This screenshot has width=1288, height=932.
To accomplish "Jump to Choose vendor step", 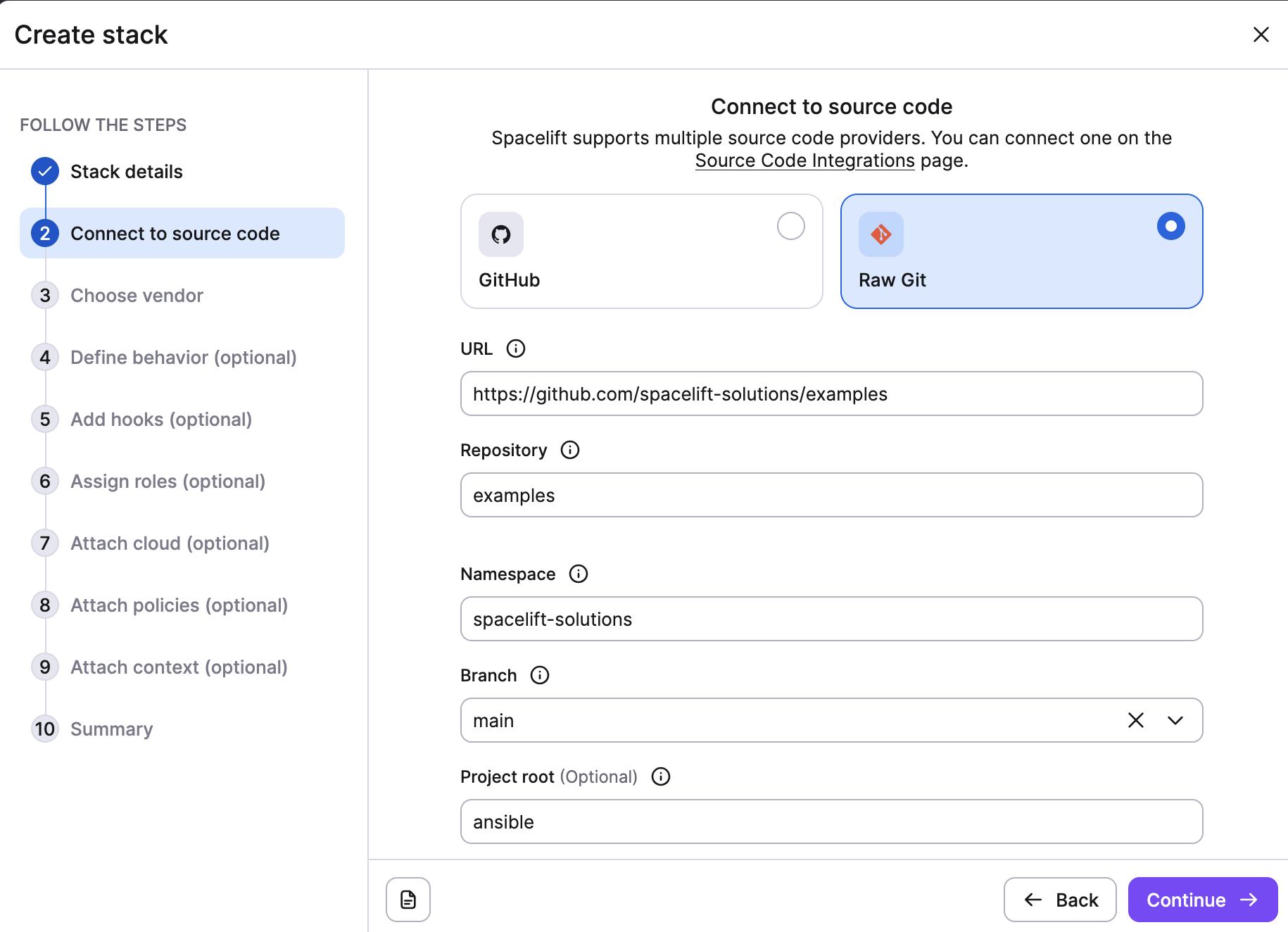I will click(x=137, y=295).
